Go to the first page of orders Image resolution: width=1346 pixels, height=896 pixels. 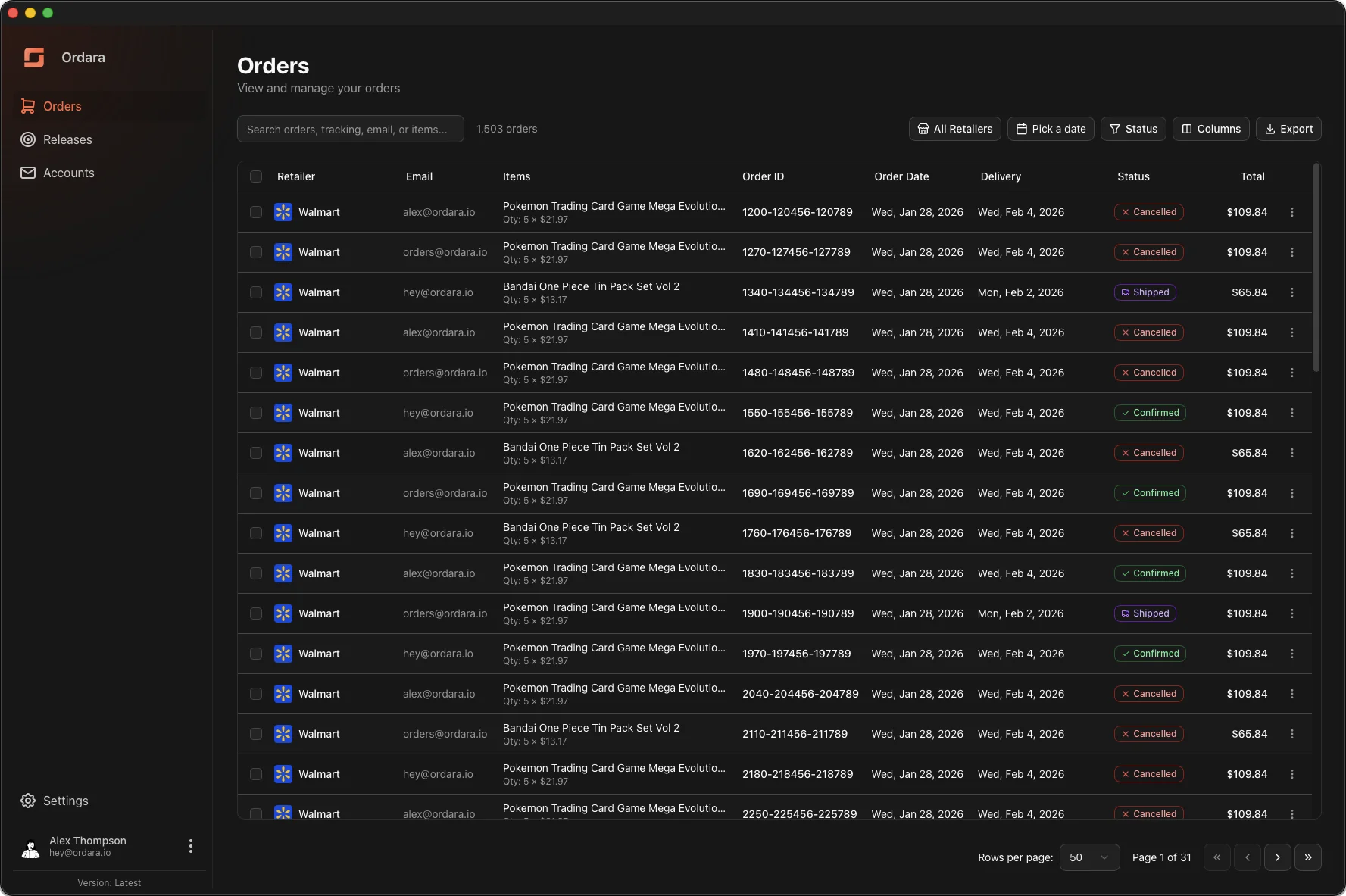tap(1217, 857)
